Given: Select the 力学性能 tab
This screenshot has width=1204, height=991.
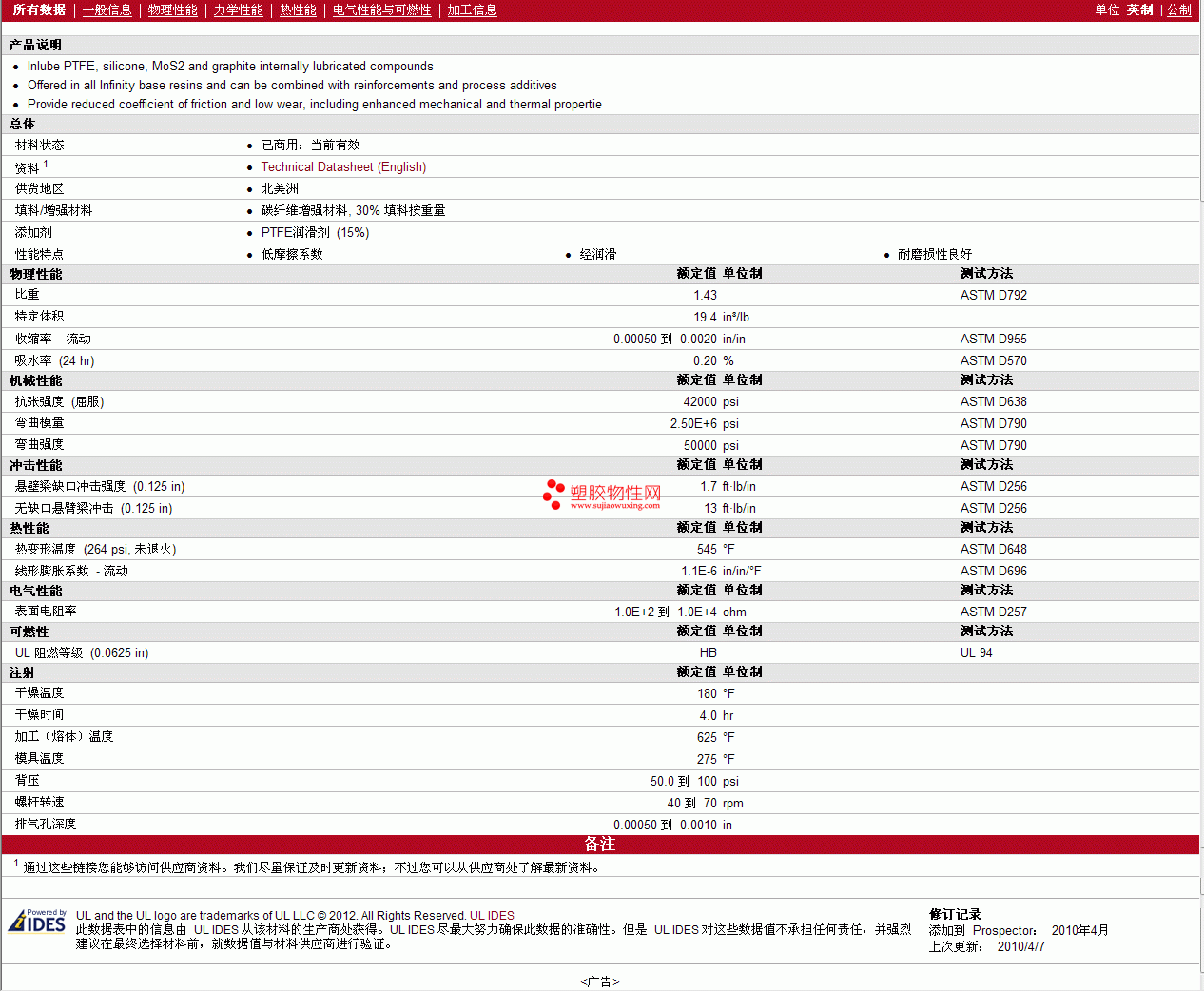Looking at the screenshot, I should click(x=238, y=10).
